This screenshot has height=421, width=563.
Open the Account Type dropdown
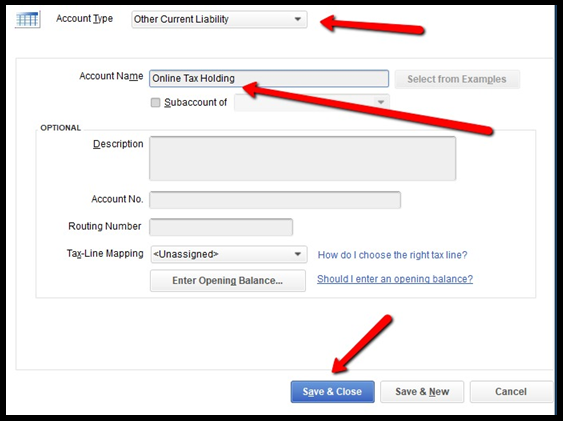pos(219,19)
